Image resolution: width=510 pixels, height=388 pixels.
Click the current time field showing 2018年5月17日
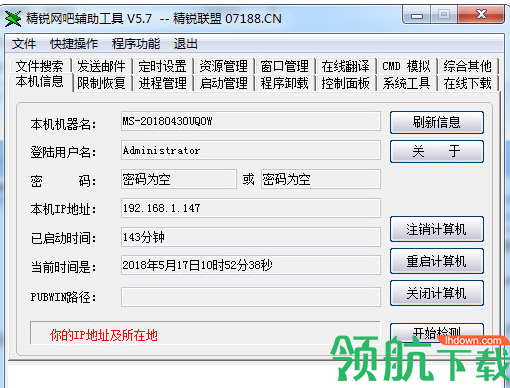[251, 265]
